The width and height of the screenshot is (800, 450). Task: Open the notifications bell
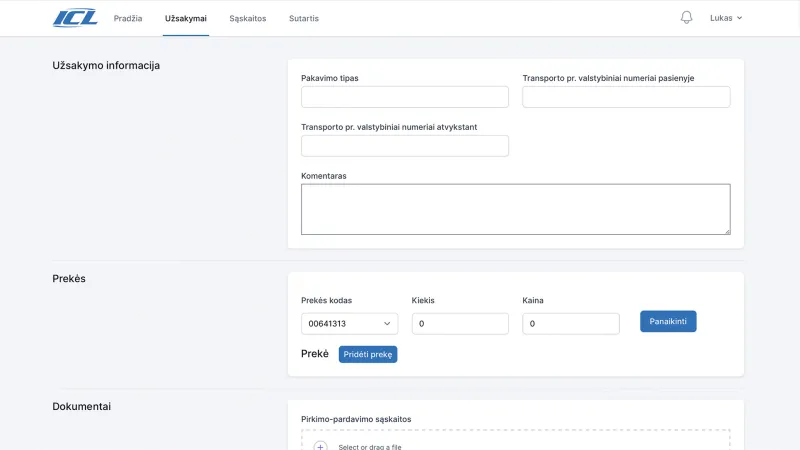[686, 17]
